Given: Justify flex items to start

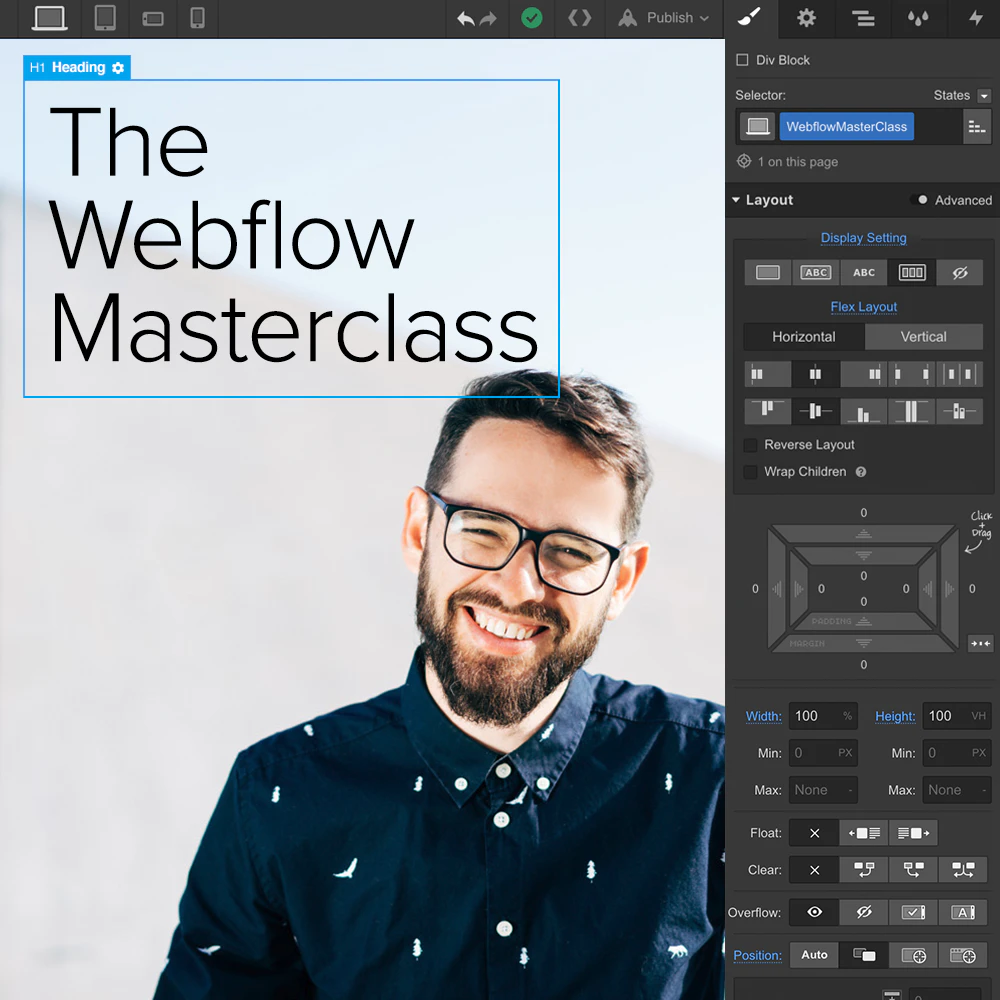Looking at the screenshot, I should tap(767, 374).
